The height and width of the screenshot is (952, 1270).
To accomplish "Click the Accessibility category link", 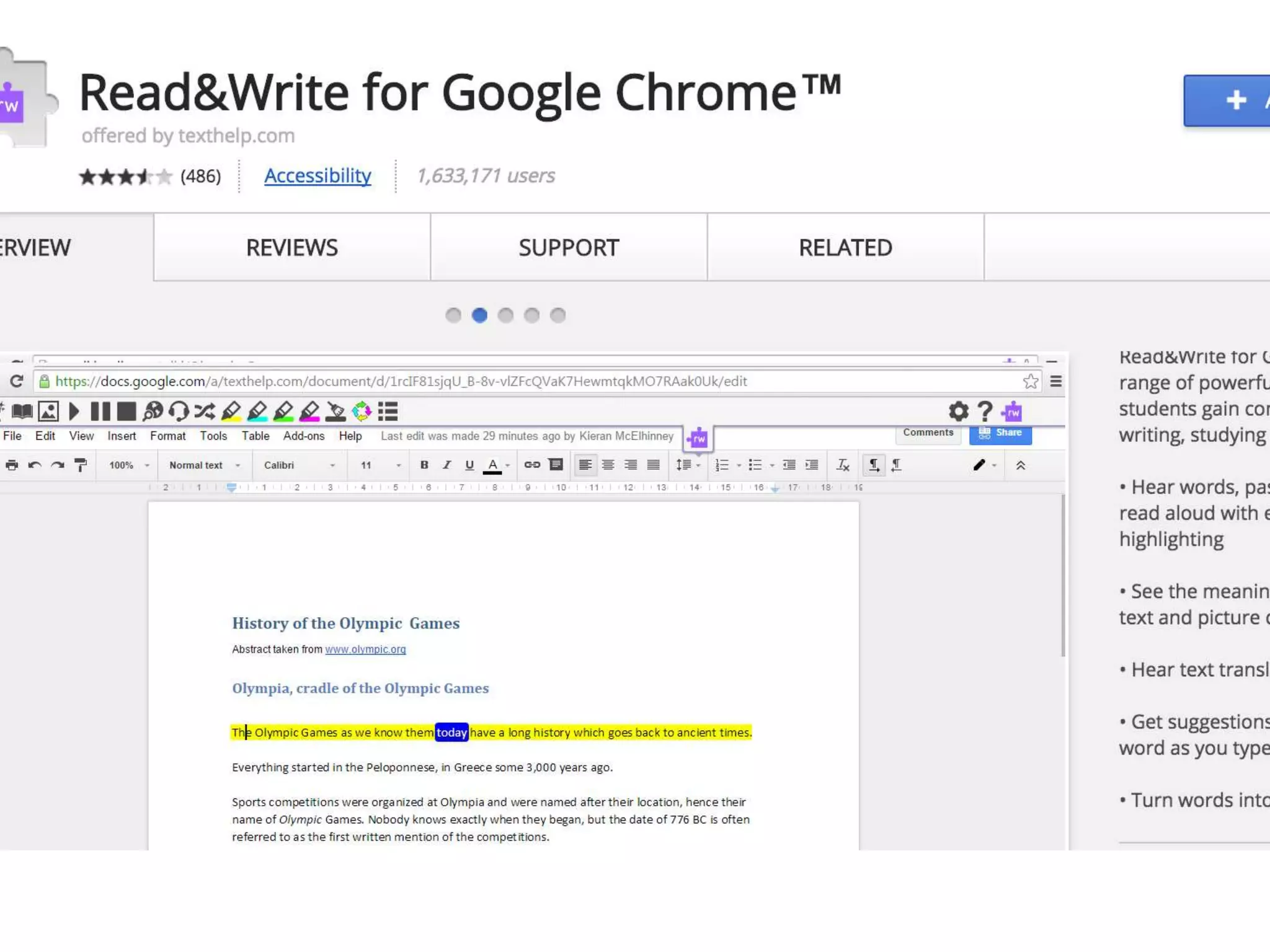I will pyautogui.click(x=317, y=176).
